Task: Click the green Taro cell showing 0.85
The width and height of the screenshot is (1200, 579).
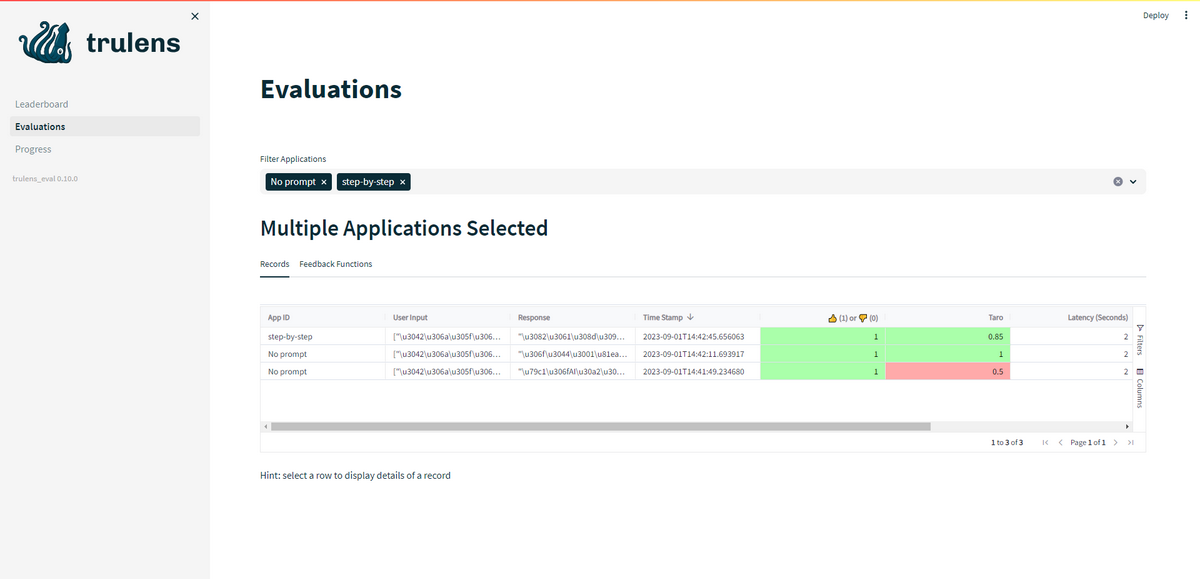Action: click(x=948, y=336)
